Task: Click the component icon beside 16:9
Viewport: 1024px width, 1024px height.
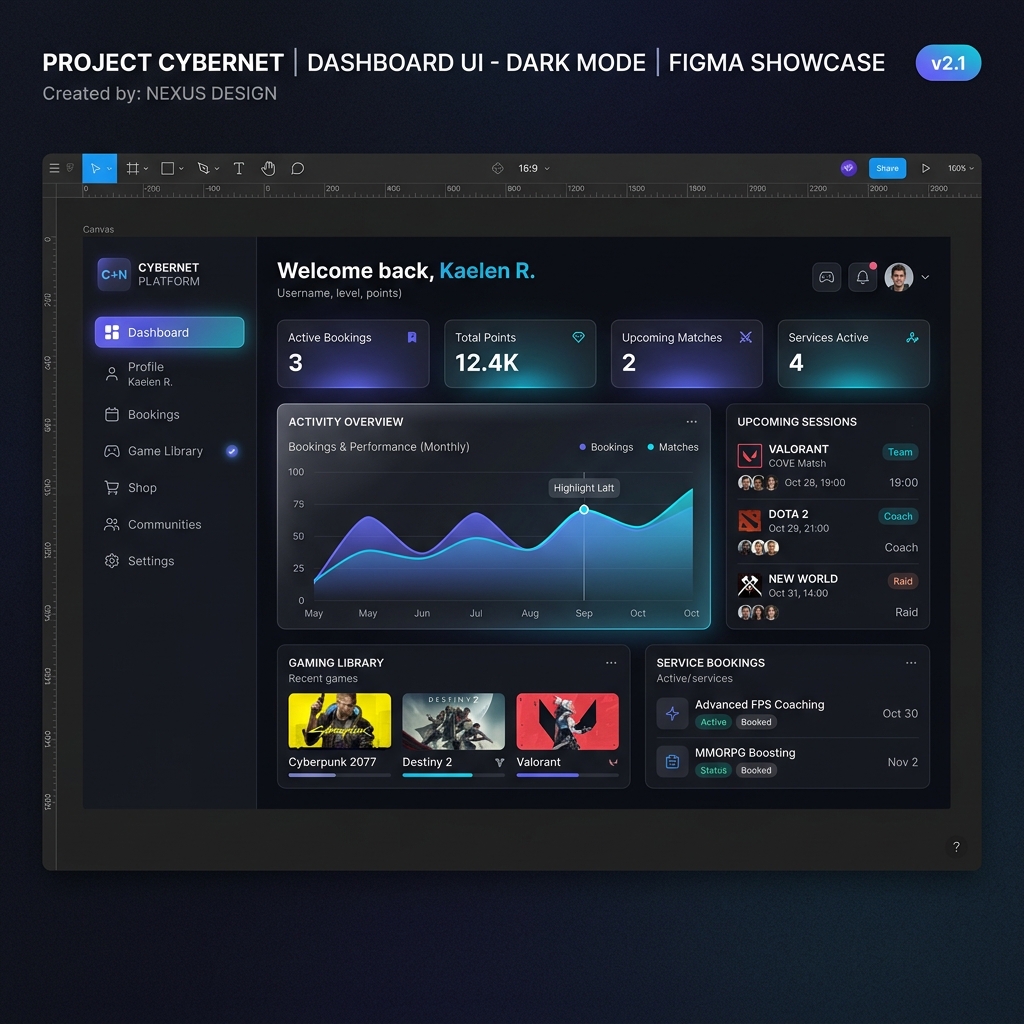Action: point(498,168)
